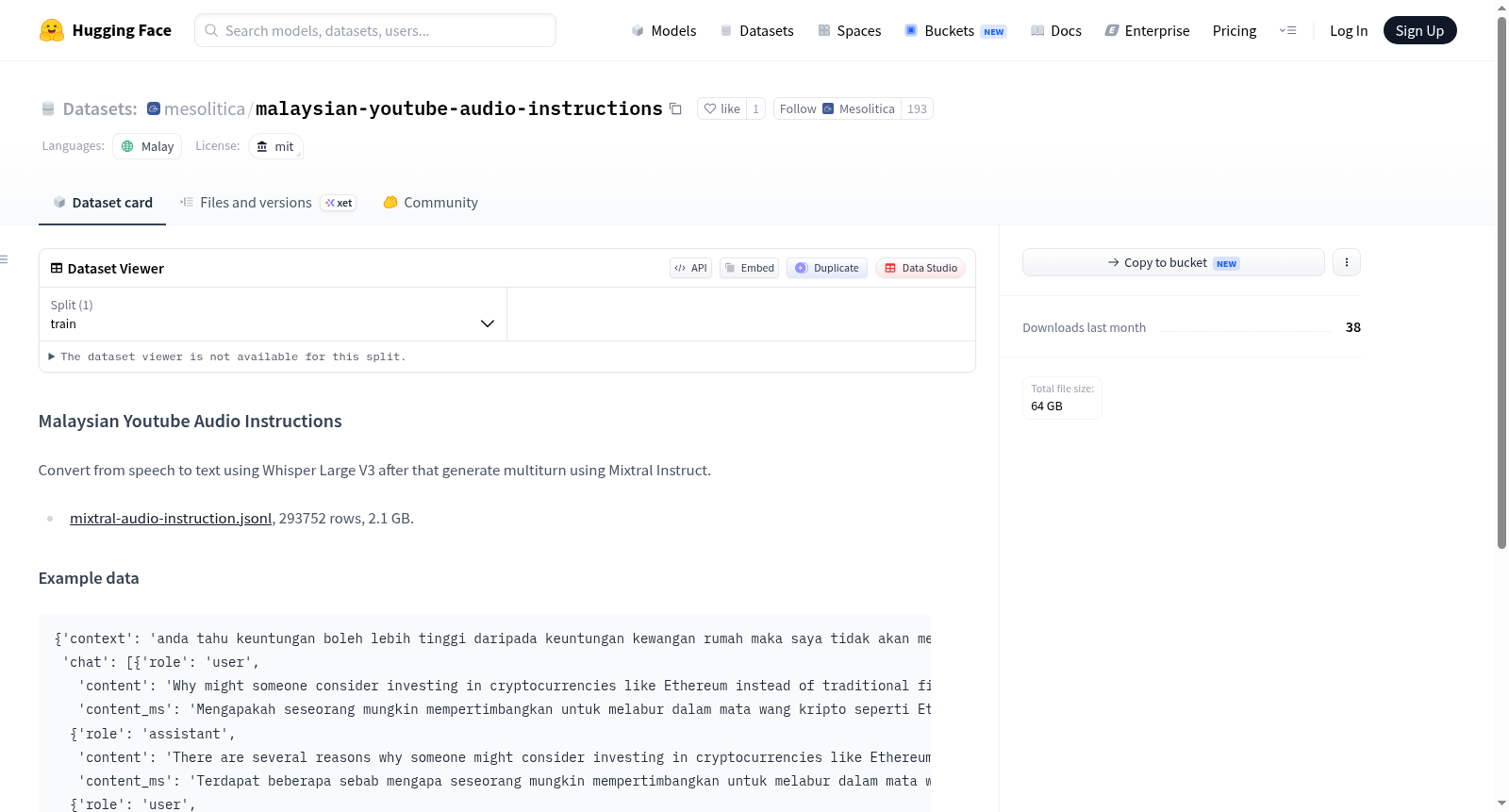This screenshot has width=1509, height=812.
Task: Click the Duplicate button
Action: pos(827,268)
